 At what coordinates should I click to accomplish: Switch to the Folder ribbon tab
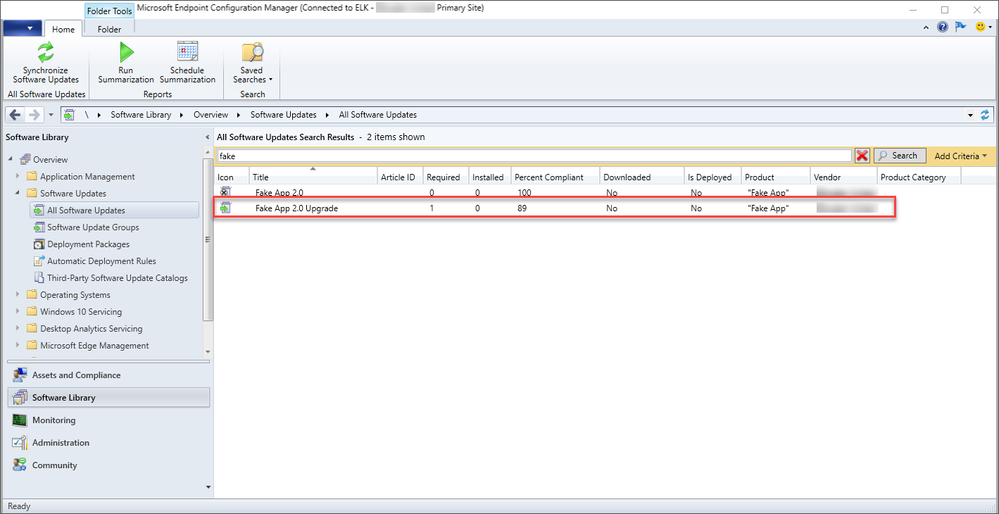[109, 29]
